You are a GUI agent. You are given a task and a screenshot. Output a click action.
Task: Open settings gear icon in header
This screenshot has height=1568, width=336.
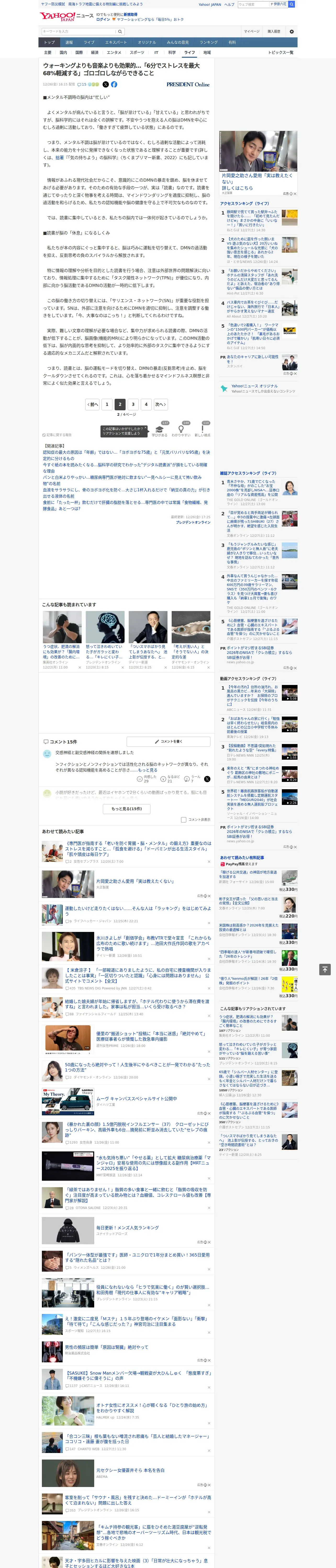(x=292, y=31)
